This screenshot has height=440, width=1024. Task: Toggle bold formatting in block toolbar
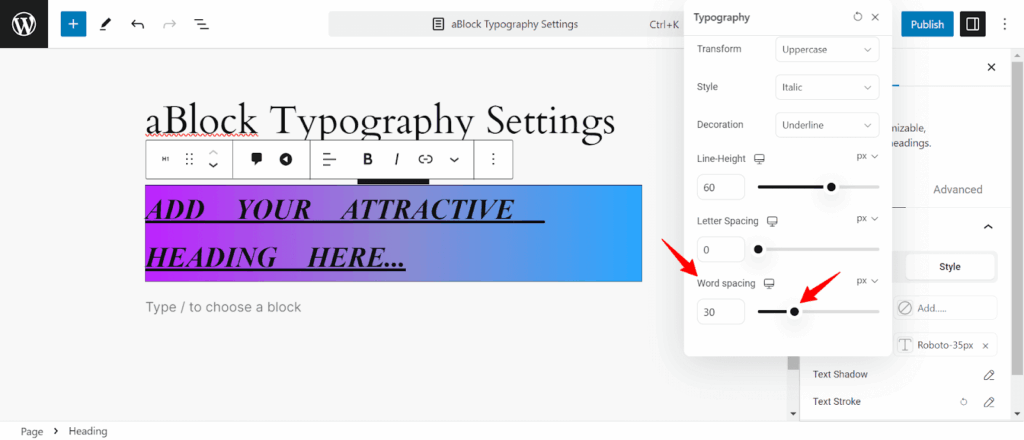368,159
